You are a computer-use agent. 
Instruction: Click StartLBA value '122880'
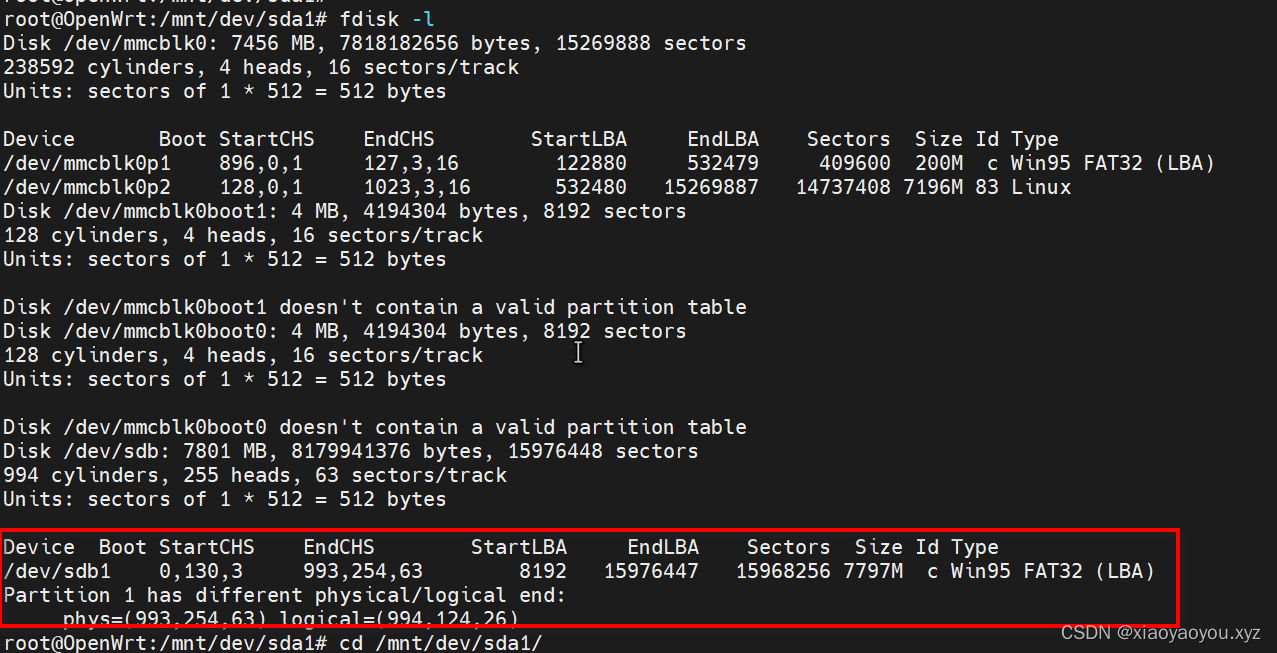pos(591,163)
